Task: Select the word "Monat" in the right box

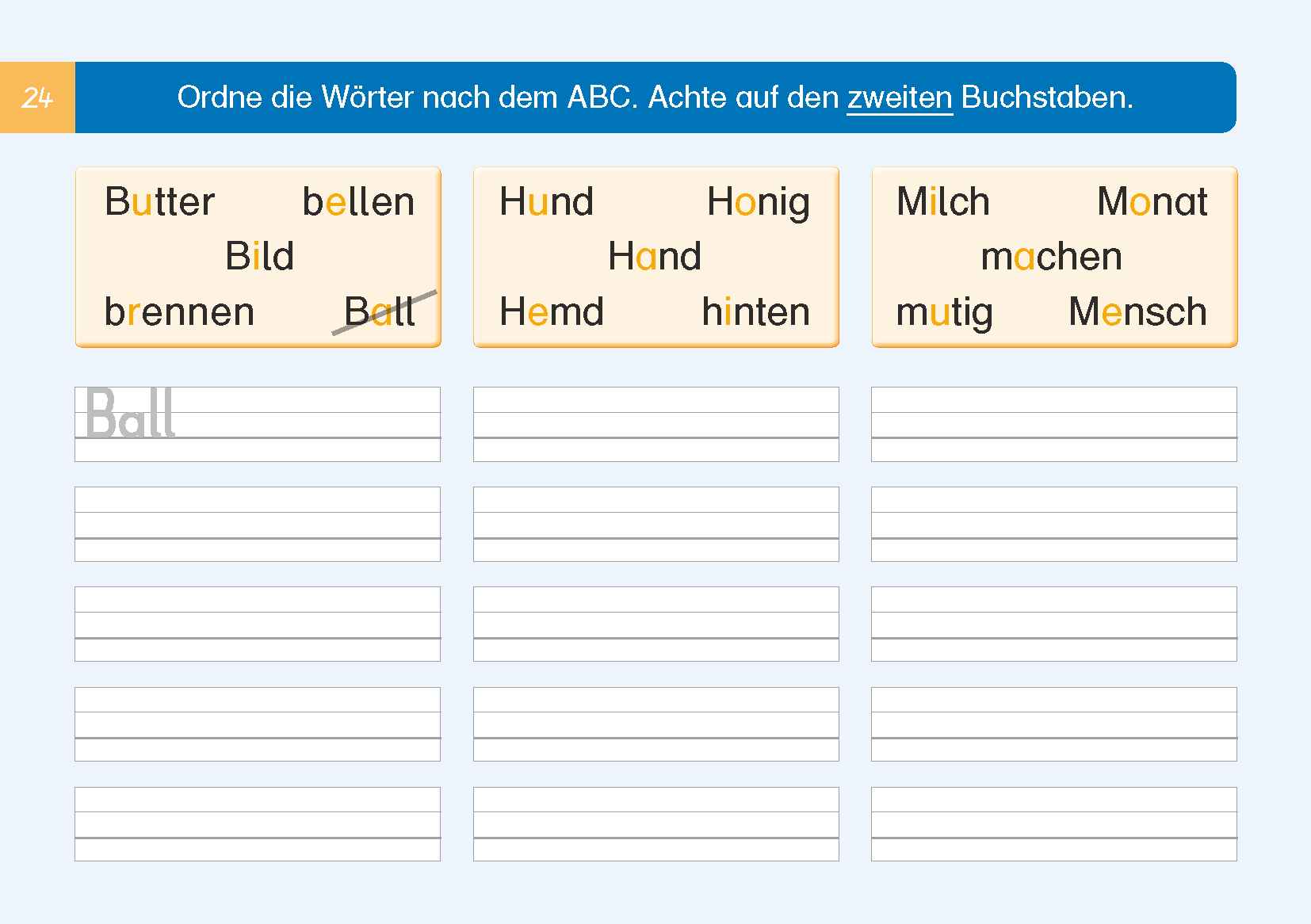Action: (x=1152, y=201)
